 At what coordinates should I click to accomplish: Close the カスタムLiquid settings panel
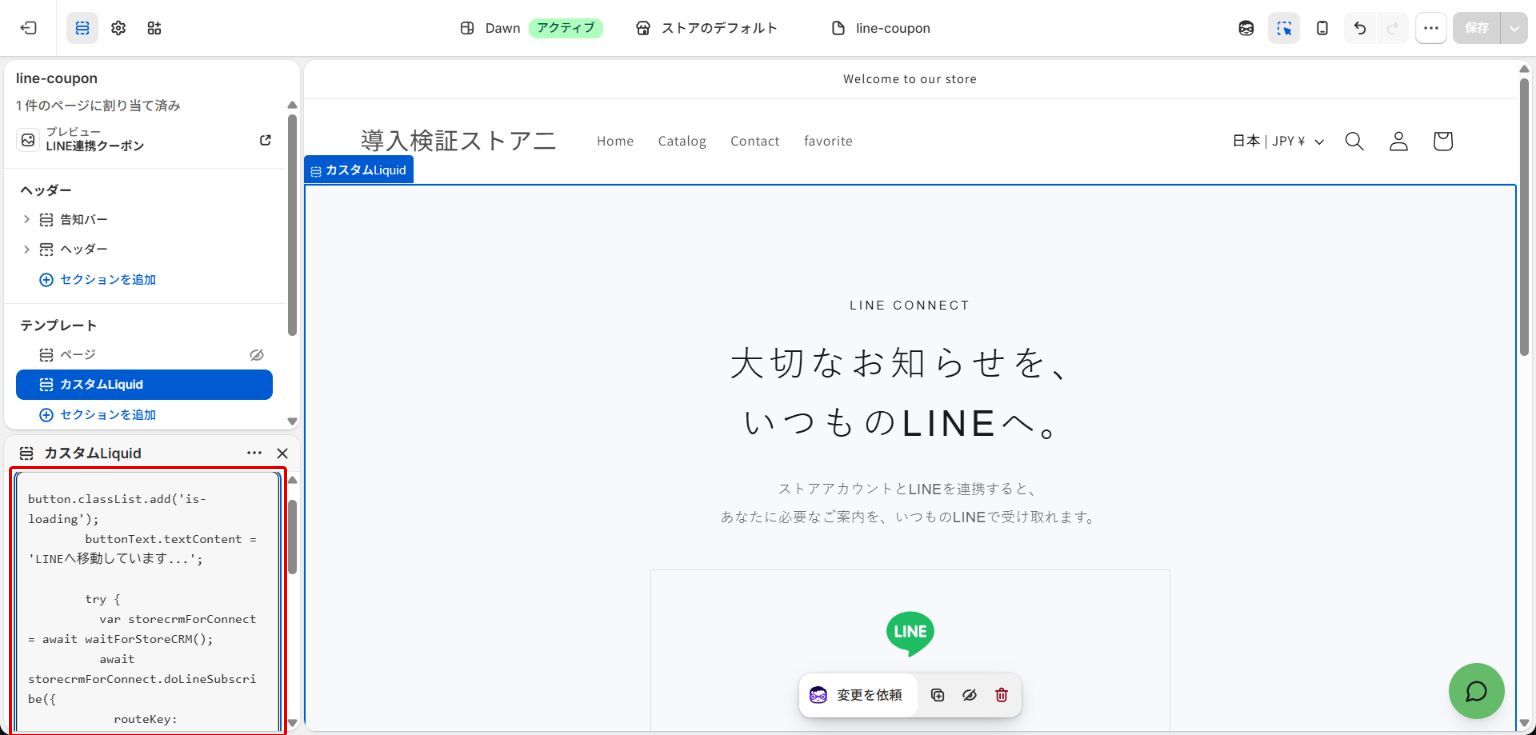(x=282, y=453)
